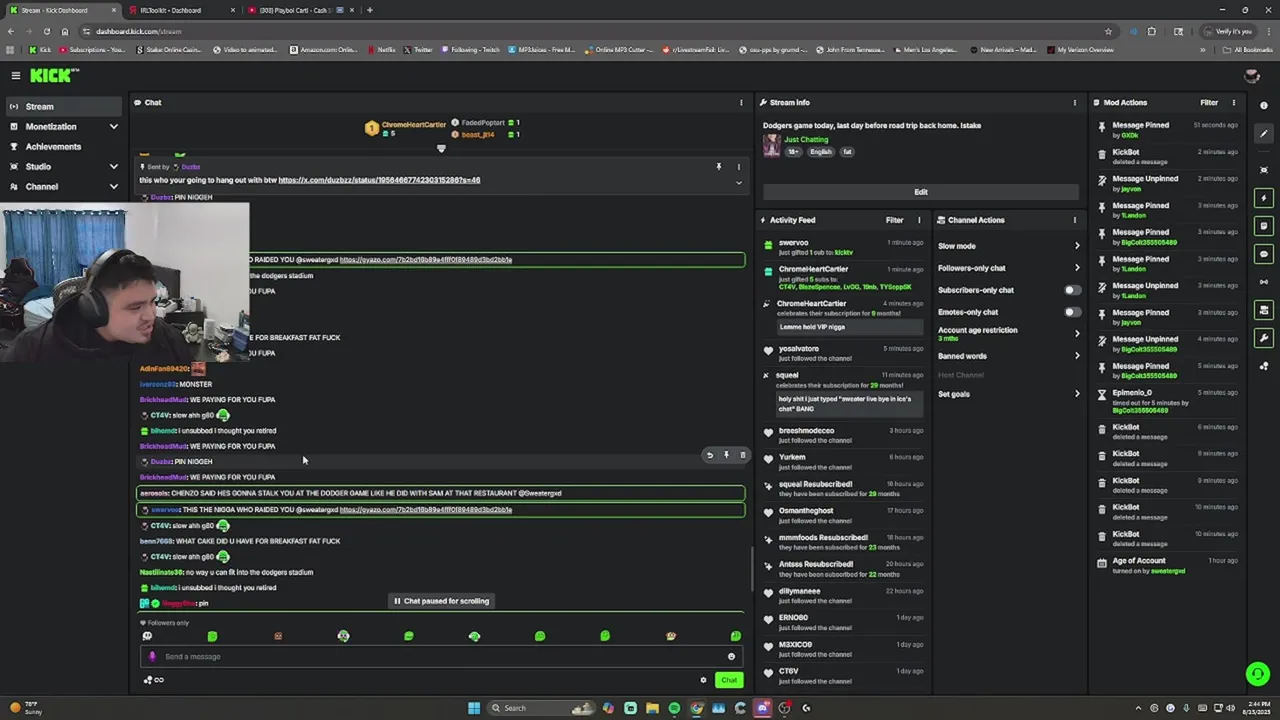Open the Activity Feed three-dot menu

coord(919,220)
